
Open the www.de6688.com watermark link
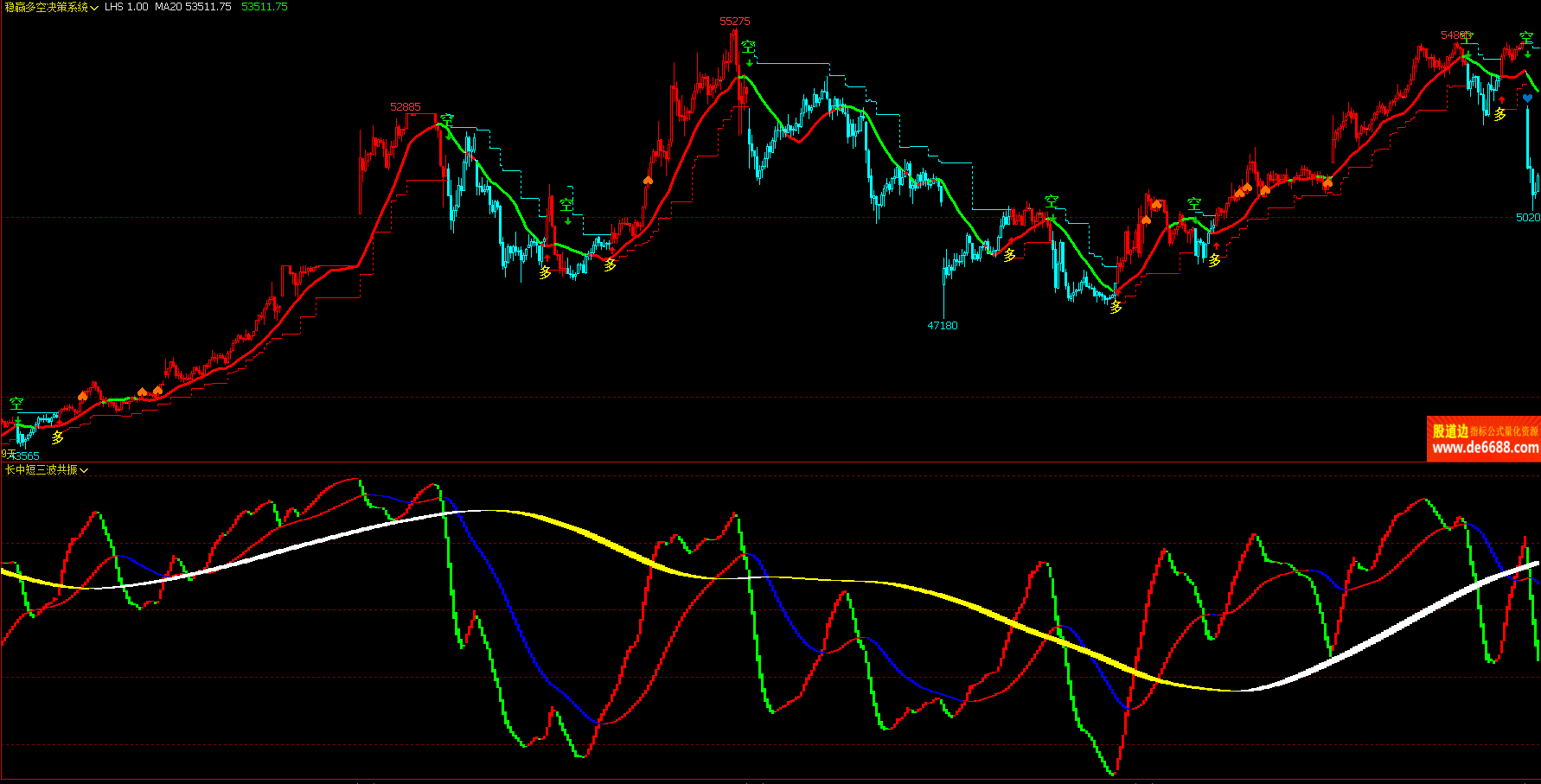click(1484, 448)
